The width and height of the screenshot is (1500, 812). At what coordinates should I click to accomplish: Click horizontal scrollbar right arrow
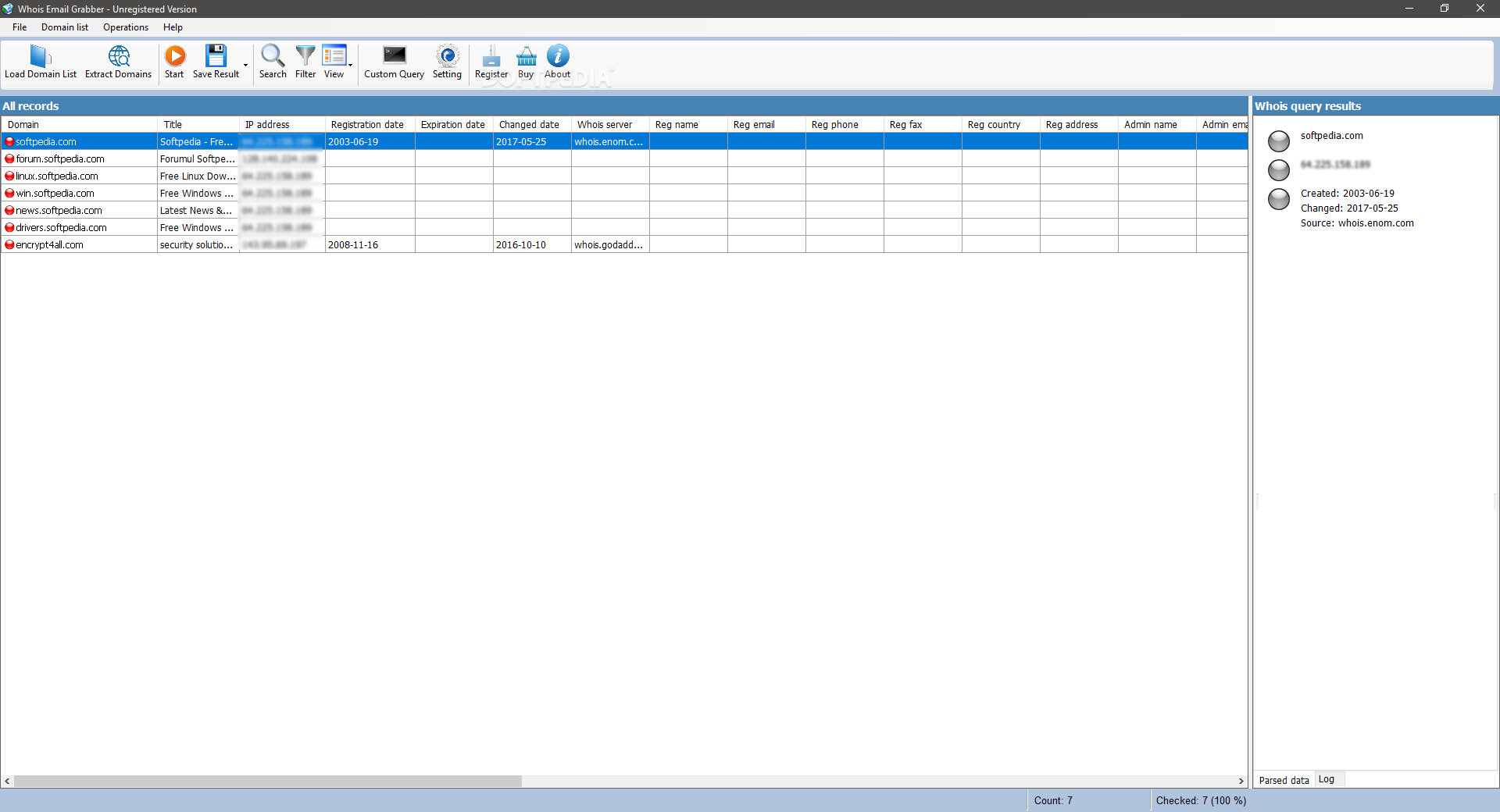pyautogui.click(x=1241, y=781)
